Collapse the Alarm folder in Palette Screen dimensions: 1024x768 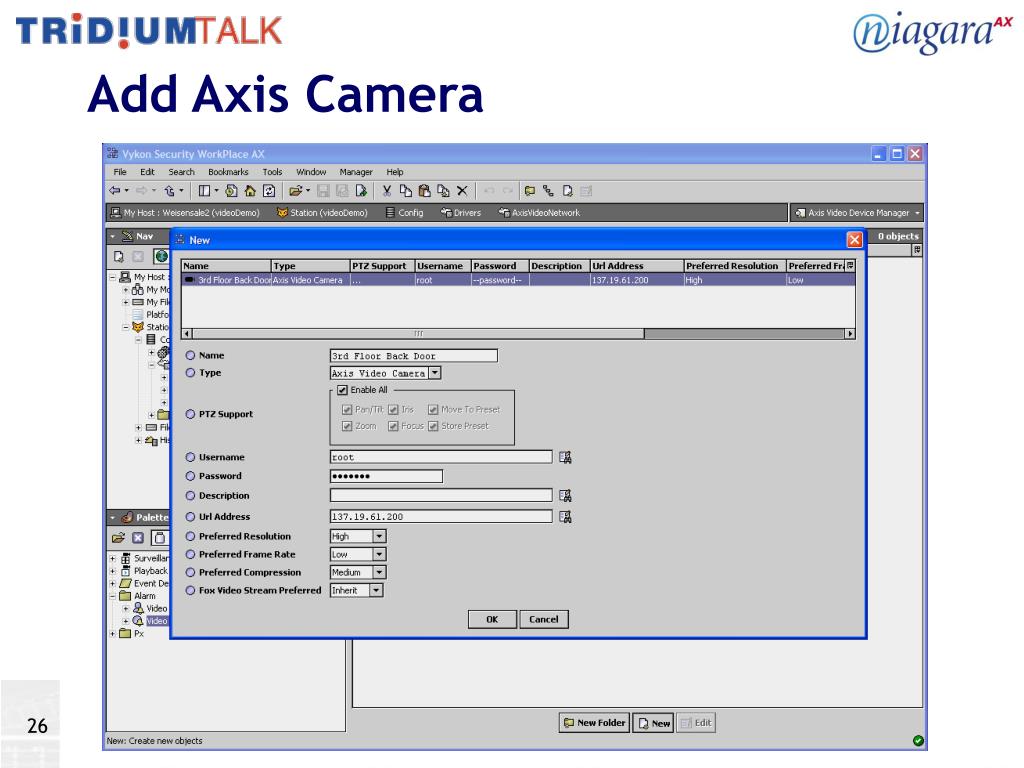point(112,596)
